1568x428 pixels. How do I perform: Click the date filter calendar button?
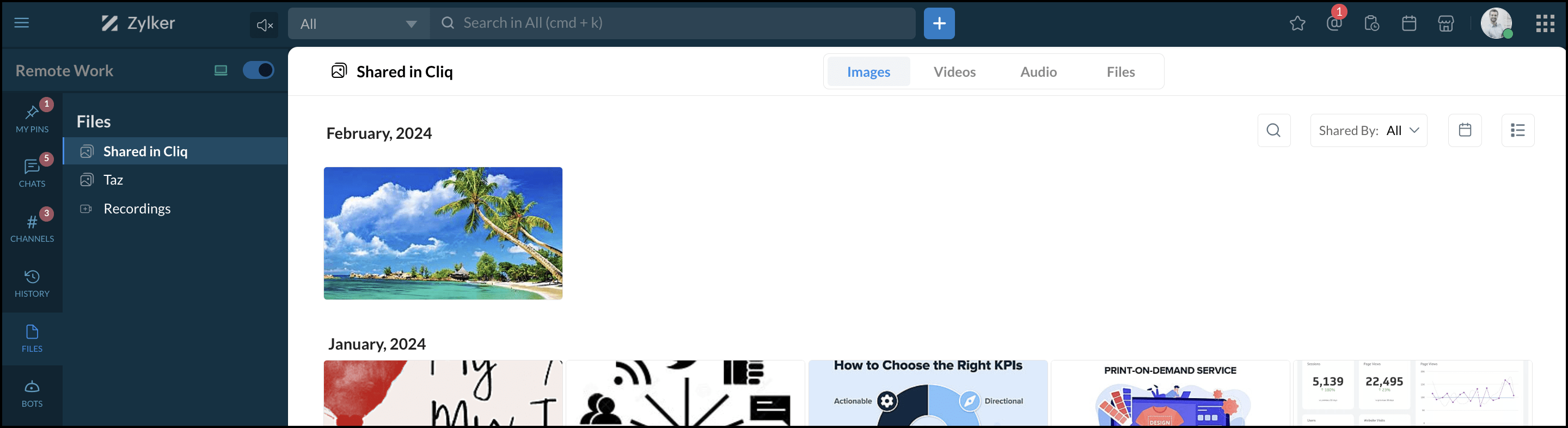pyautogui.click(x=1465, y=130)
